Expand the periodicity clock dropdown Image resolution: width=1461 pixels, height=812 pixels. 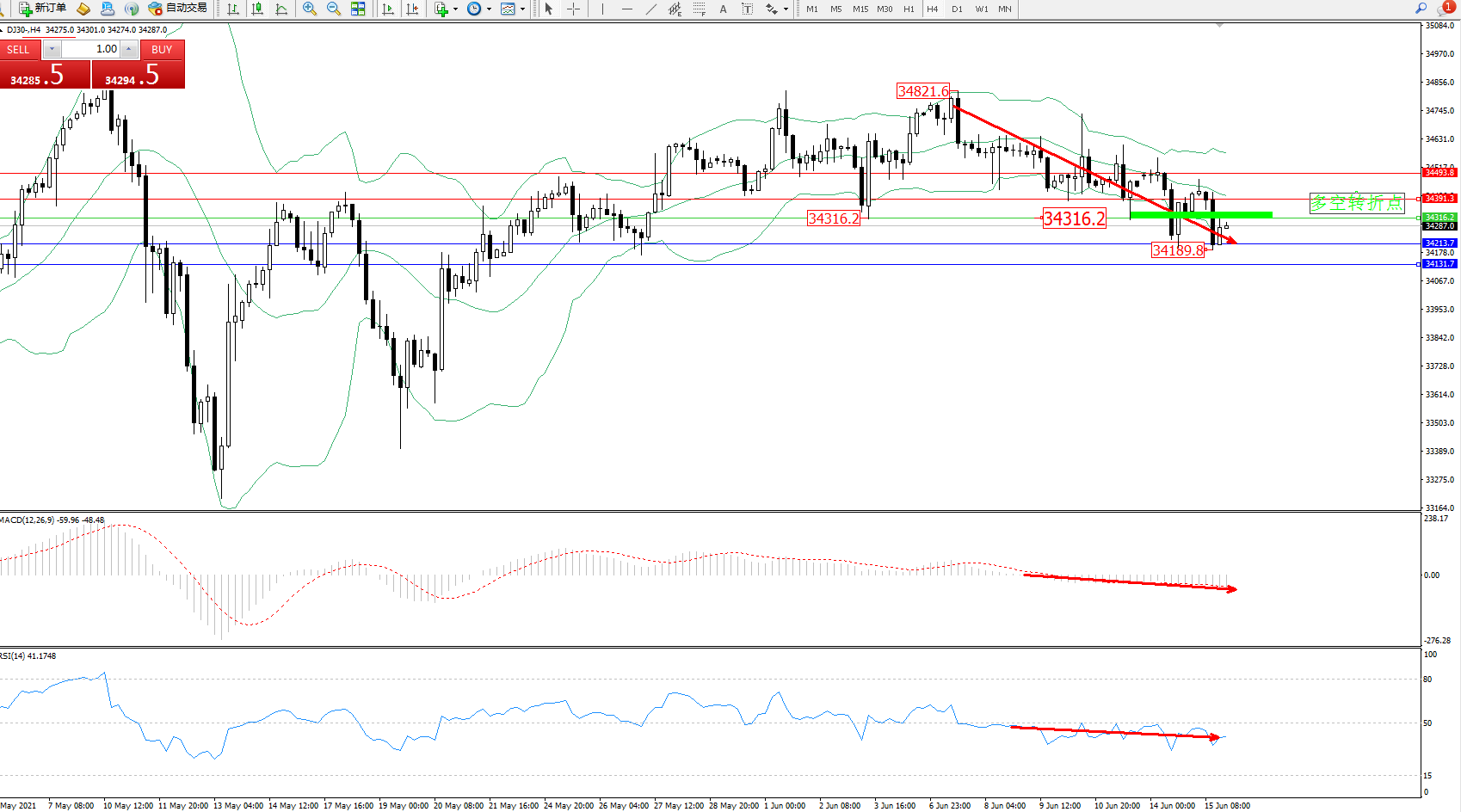489,9
